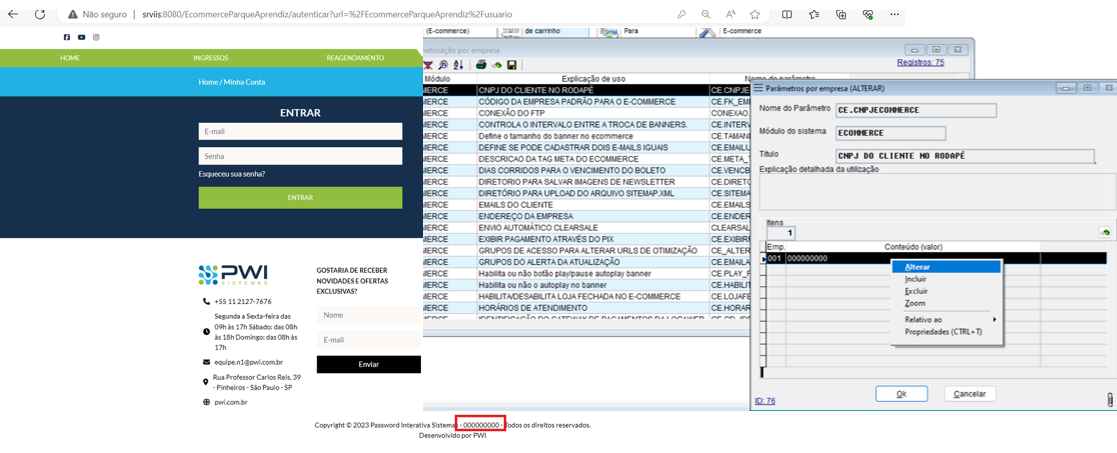The height and width of the screenshot is (453, 1117).
Task: Choose 'Excluir' from context menu
Action: coord(916,291)
